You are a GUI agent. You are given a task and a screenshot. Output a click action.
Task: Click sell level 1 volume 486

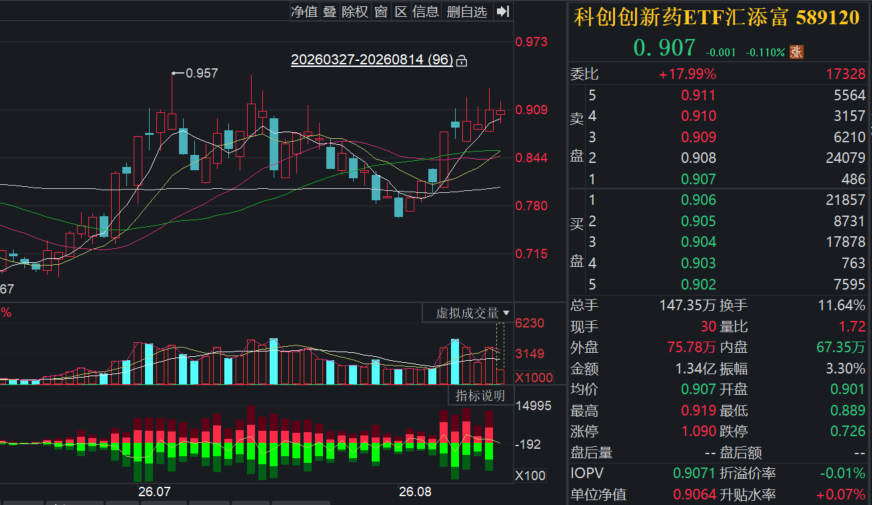pos(853,179)
